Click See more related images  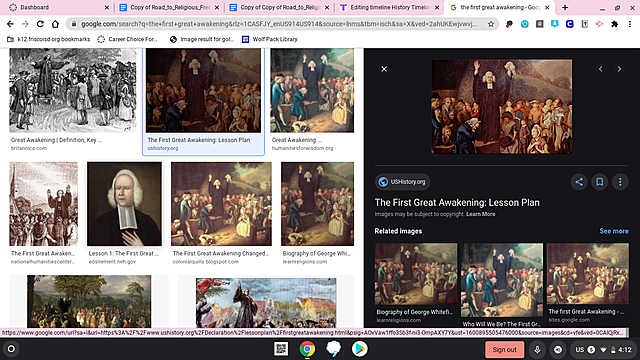pyautogui.click(x=614, y=231)
